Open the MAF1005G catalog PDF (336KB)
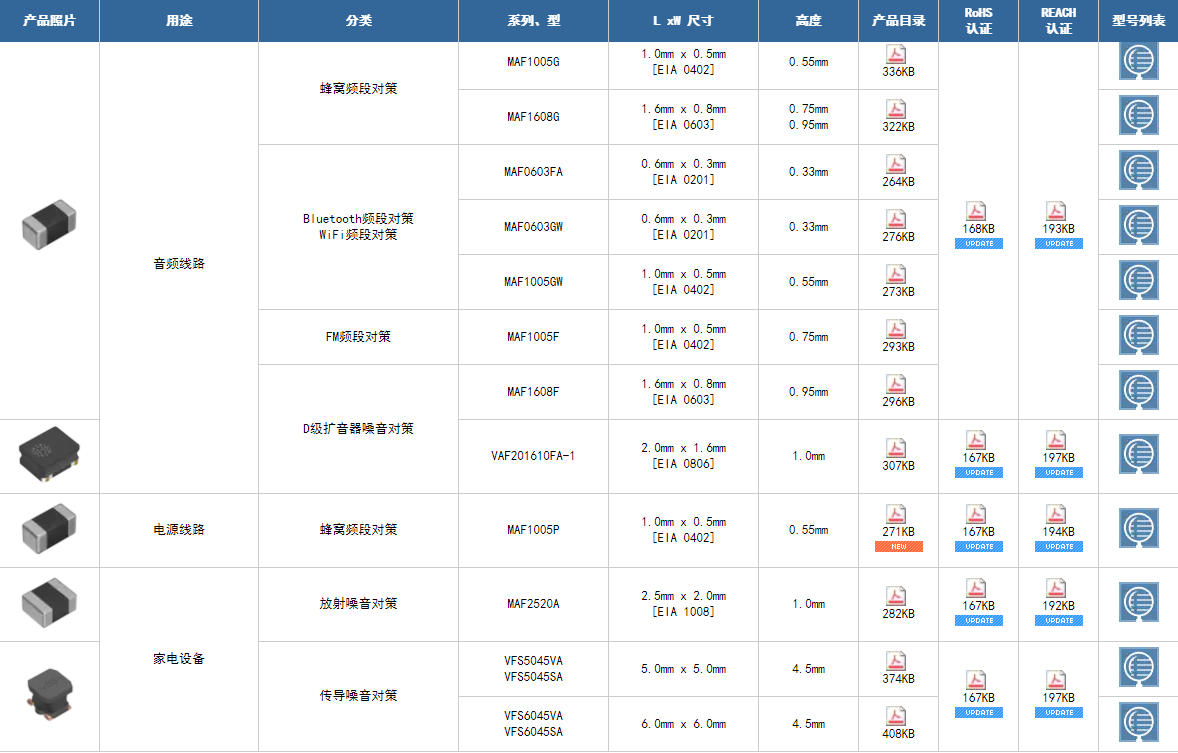 pos(897,55)
